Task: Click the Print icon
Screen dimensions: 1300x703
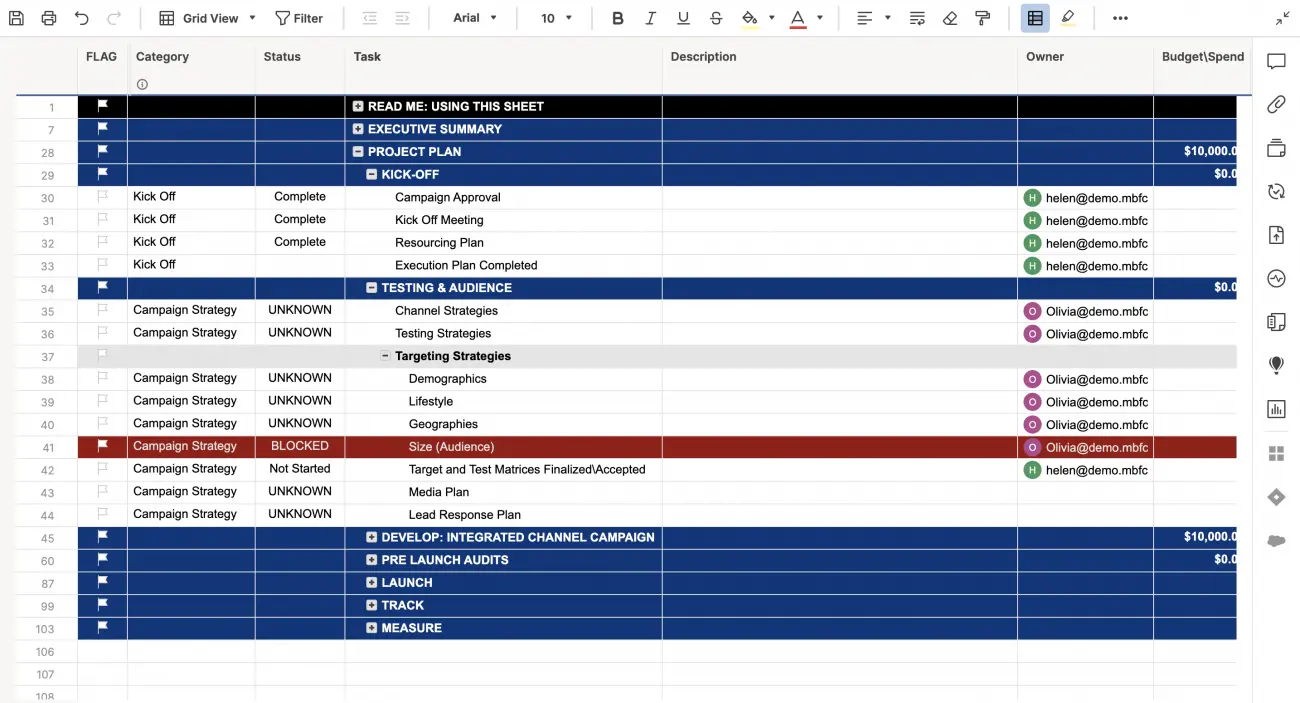Action: pos(46,17)
